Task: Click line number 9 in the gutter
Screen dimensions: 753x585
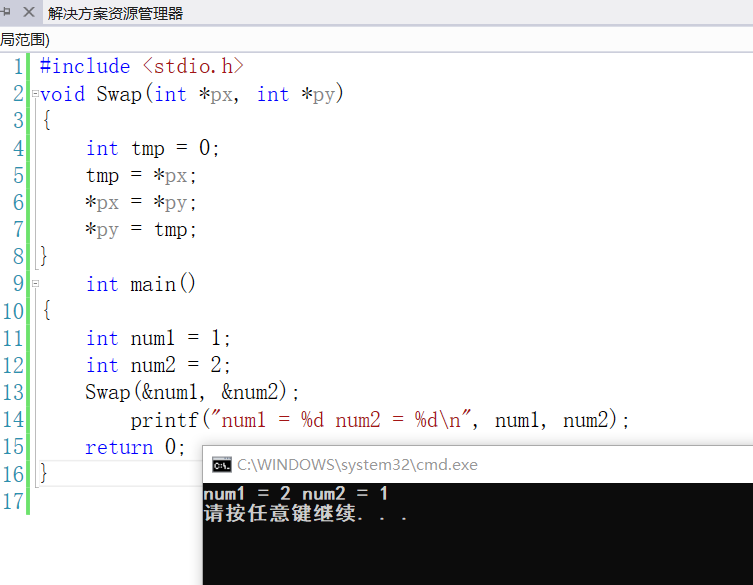Action: point(18,283)
